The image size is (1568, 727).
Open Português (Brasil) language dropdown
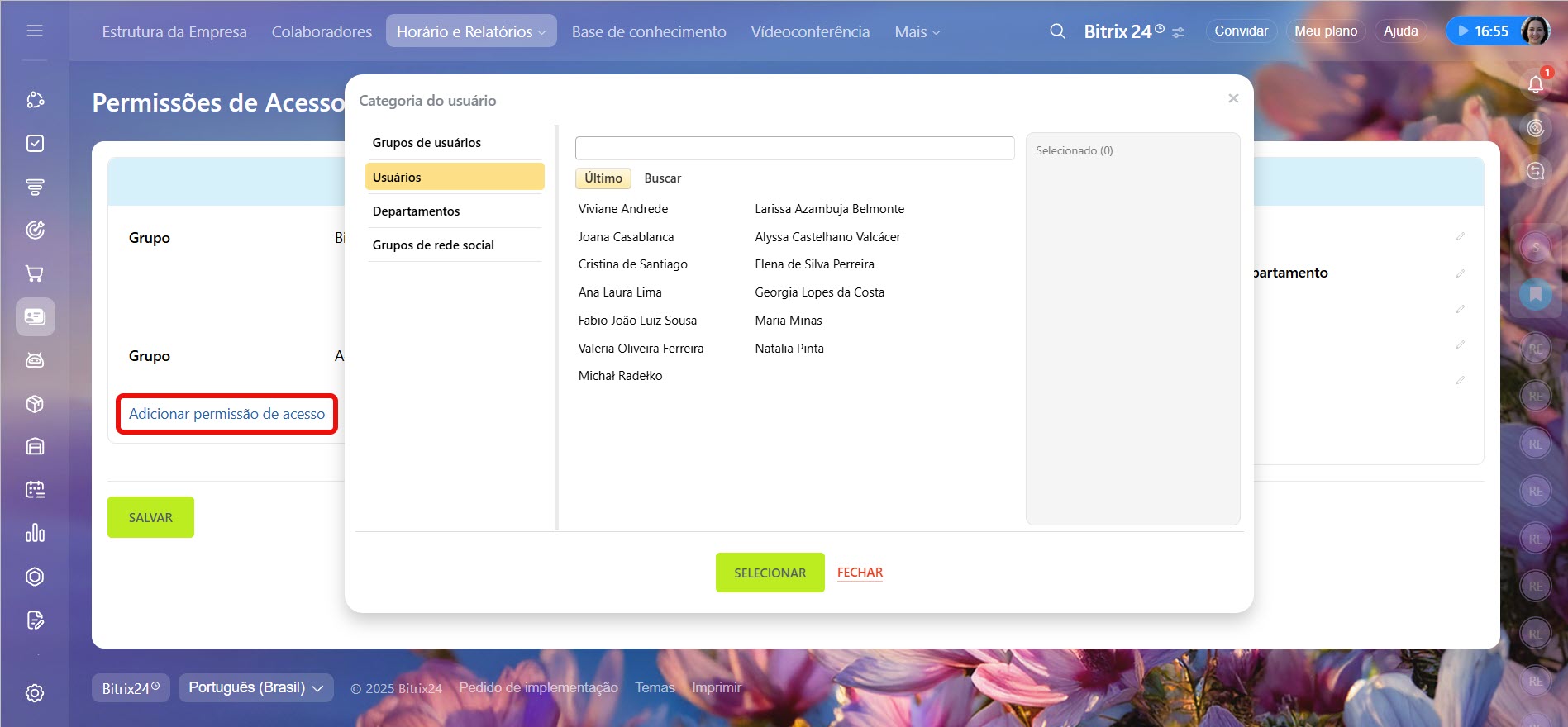[x=255, y=687]
